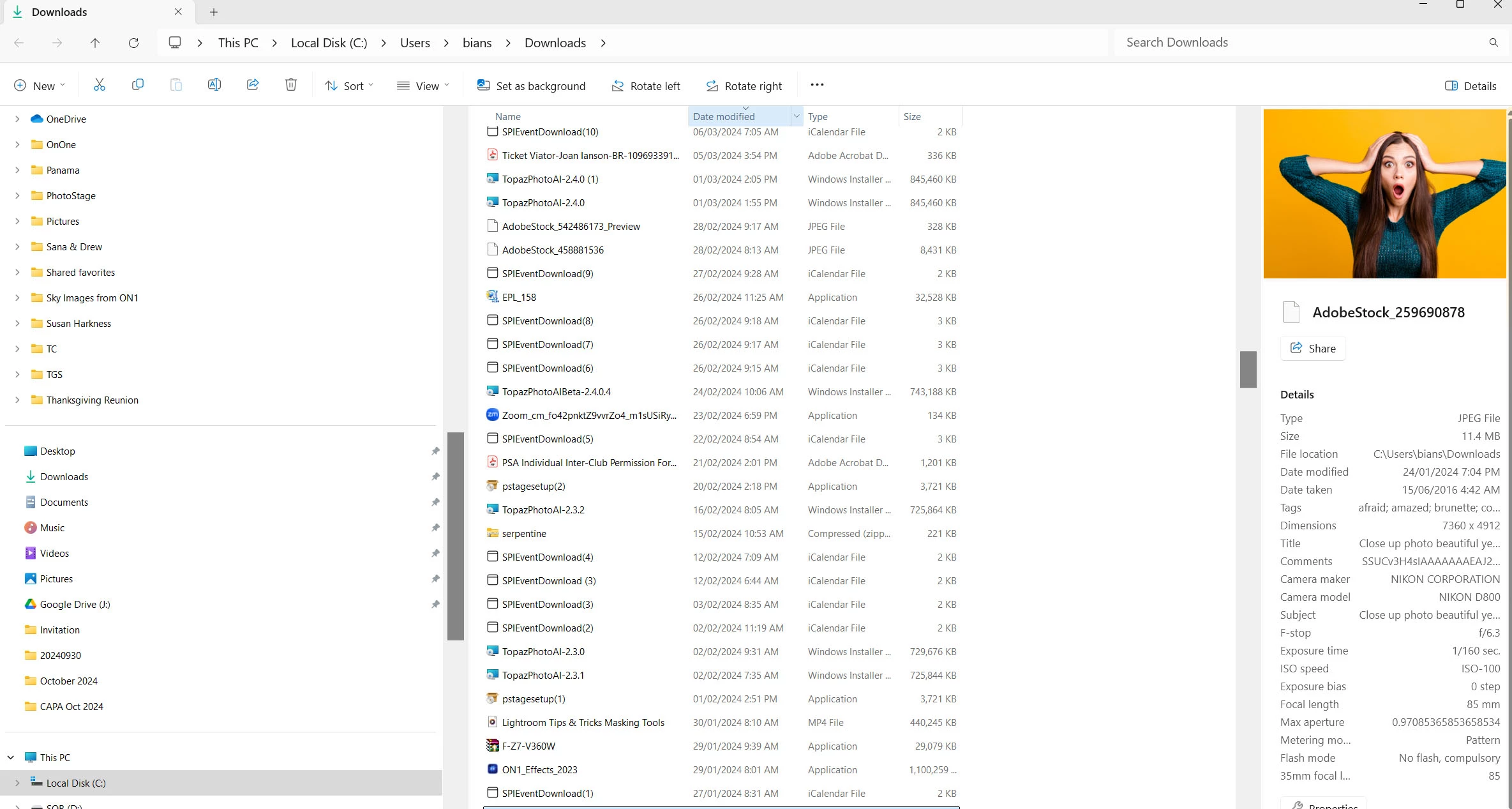This screenshot has height=809, width=1512.
Task: Unpin Desktop from Quick access
Action: pyautogui.click(x=435, y=451)
